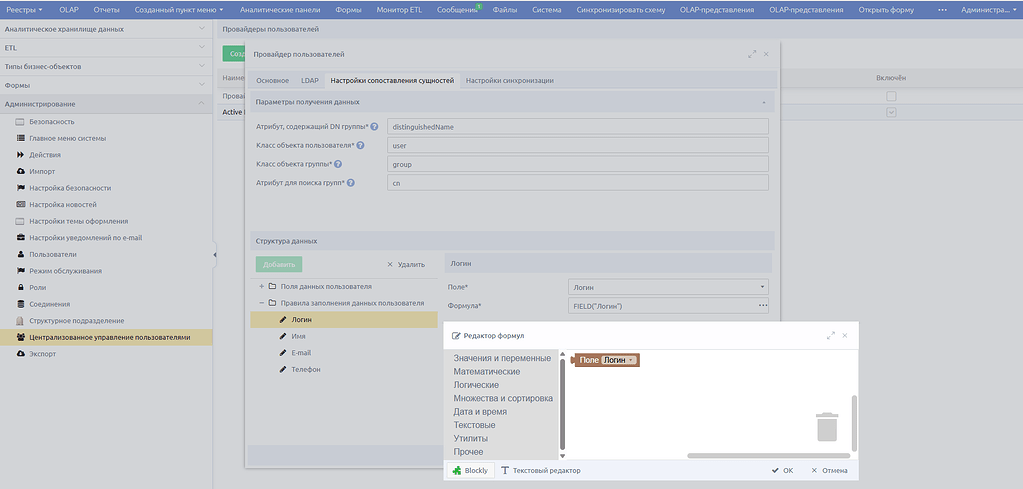Toggle Включён checkbox in Active row
The image size is (1023, 489).
[x=891, y=112]
